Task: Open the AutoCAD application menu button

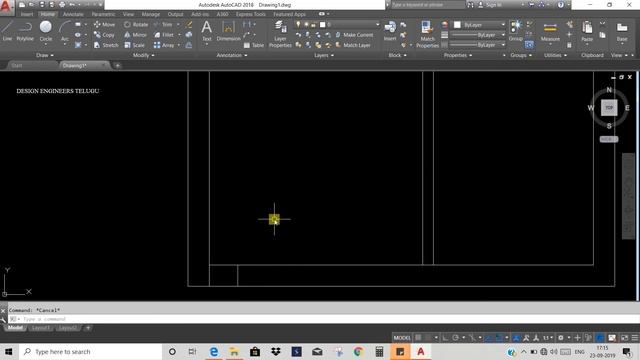Action: pyautogui.click(x=6, y=7)
